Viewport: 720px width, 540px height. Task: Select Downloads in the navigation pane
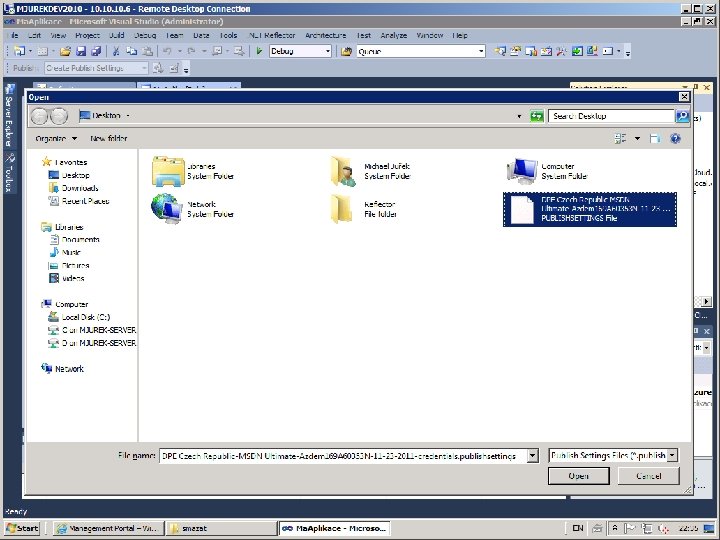[73, 188]
